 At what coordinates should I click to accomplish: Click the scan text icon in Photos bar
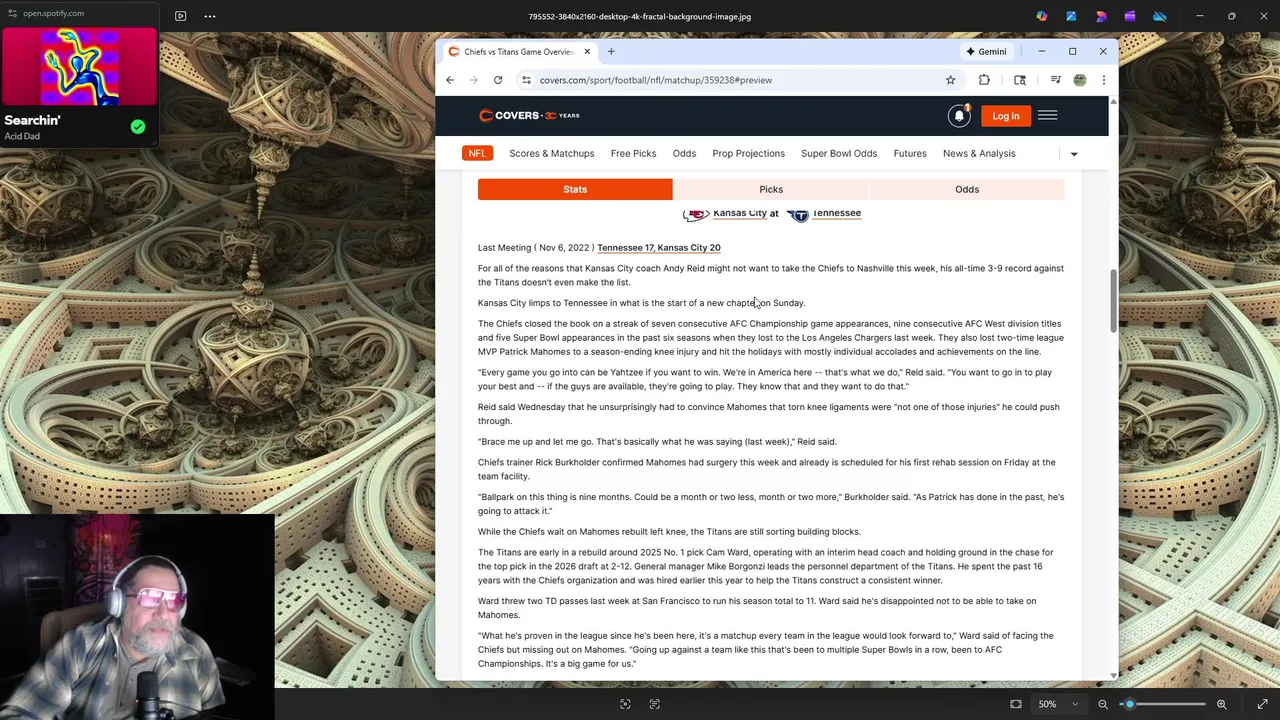coord(655,704)
